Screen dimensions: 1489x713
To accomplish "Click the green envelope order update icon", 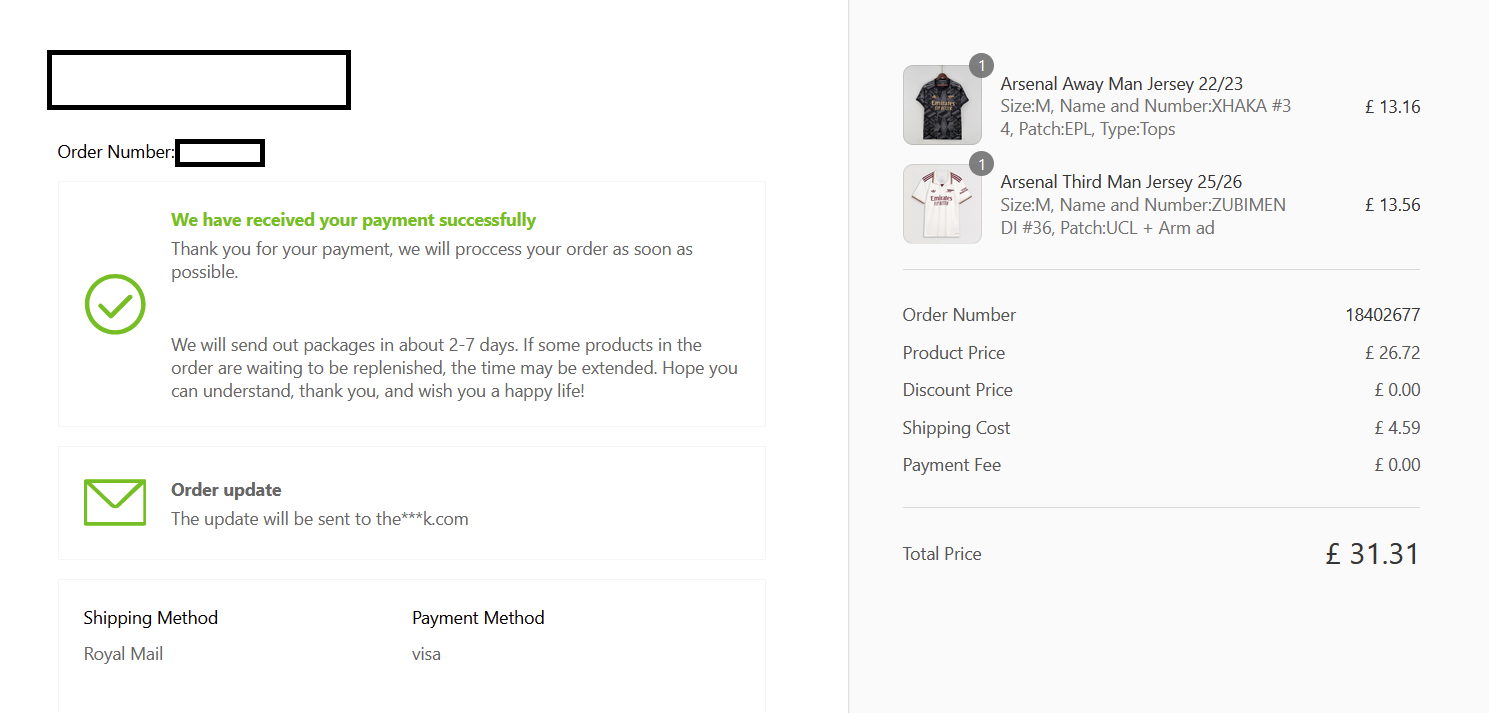I will click(115, 503).
